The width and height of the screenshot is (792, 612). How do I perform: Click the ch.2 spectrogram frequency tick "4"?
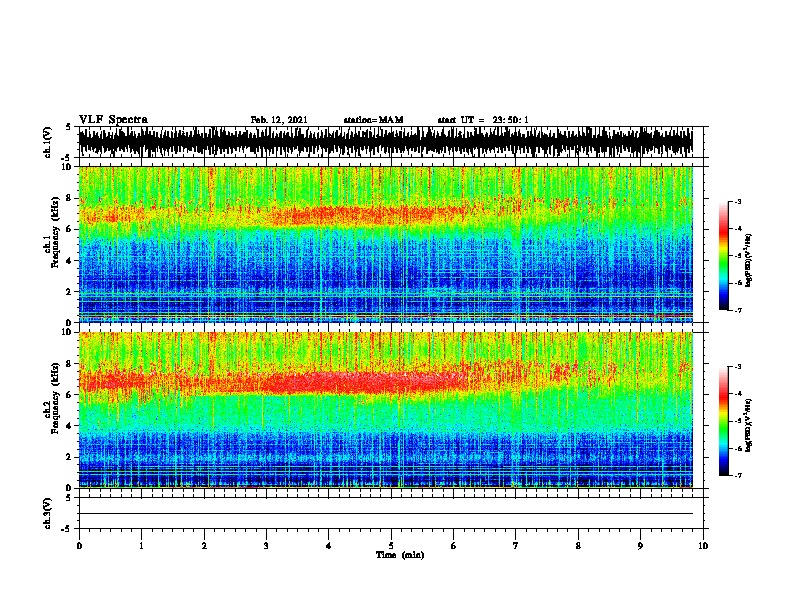[x=70, y=426]
